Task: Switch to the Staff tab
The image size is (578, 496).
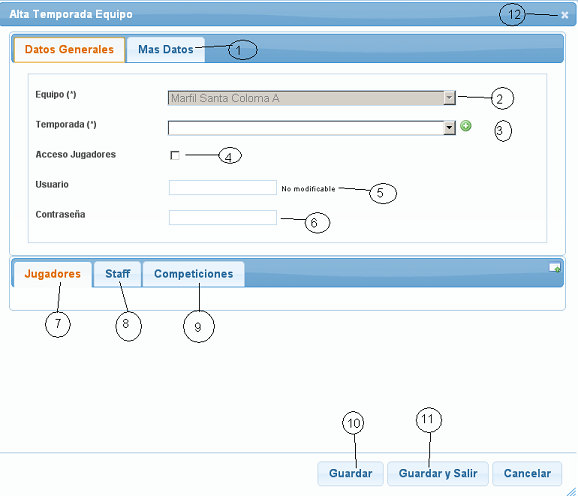Action: [x=118, y=274]
